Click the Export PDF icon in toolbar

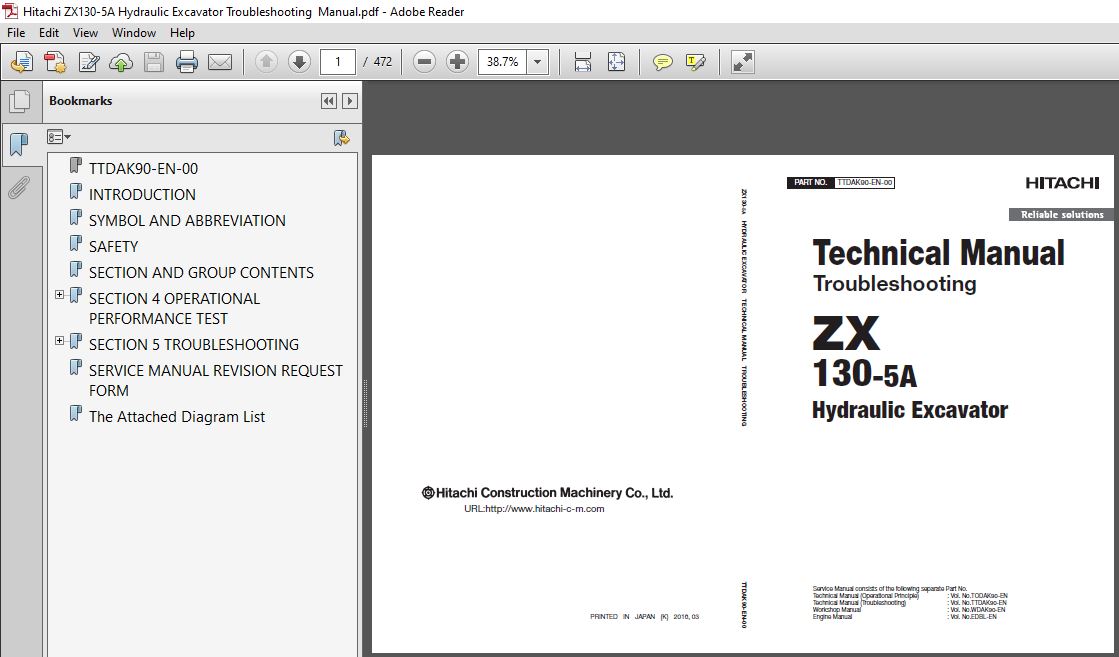pos(55,62)
